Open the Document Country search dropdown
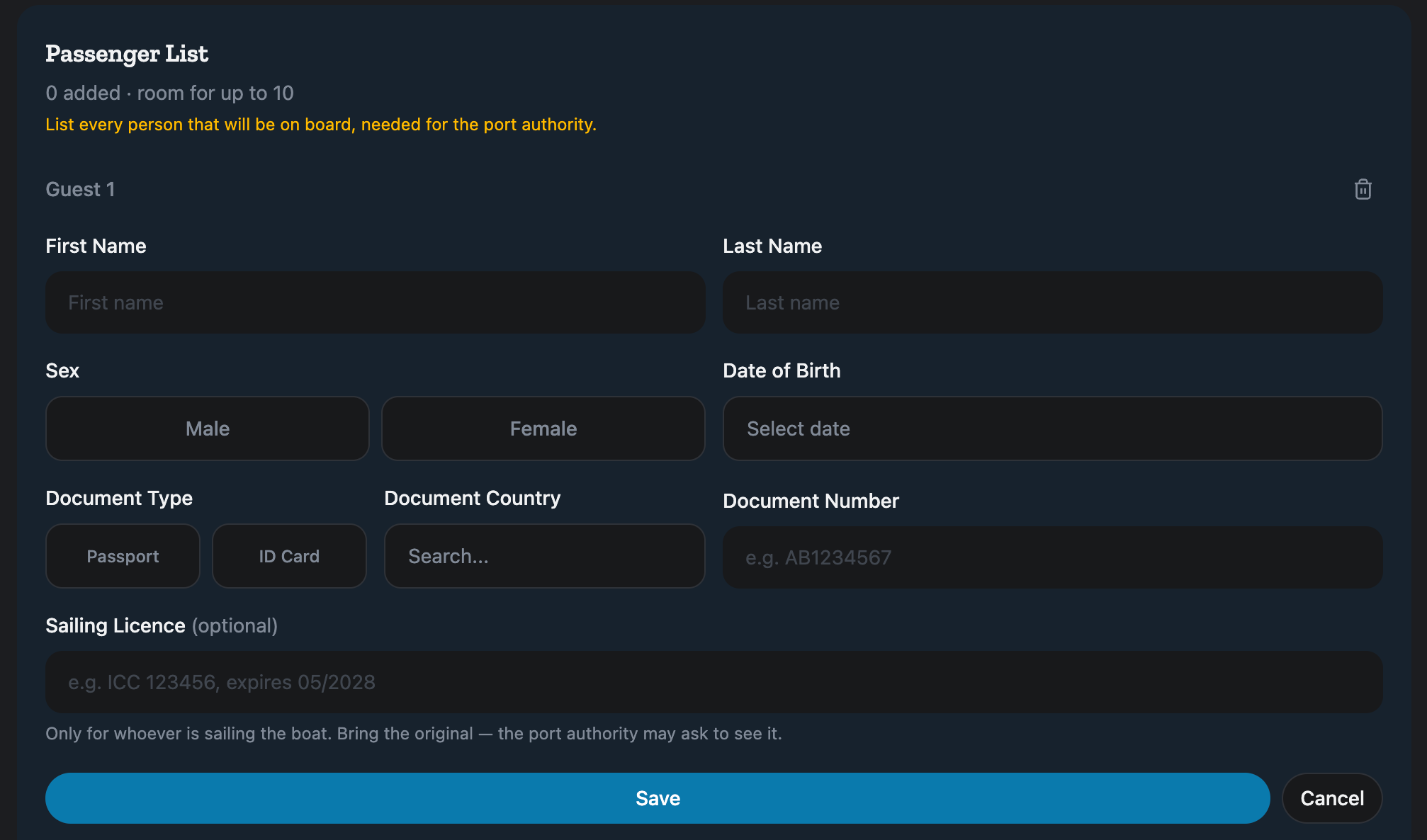1427x840 pixels. (545, 556)
